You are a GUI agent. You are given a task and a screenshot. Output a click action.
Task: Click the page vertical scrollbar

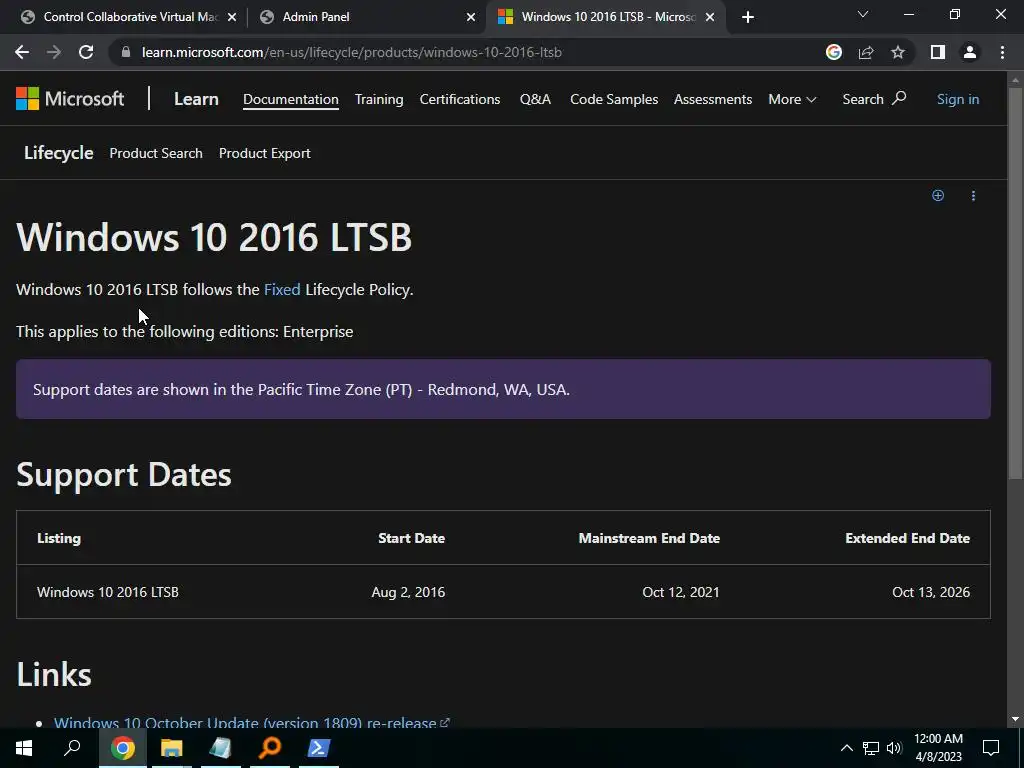click(1015, 283)
